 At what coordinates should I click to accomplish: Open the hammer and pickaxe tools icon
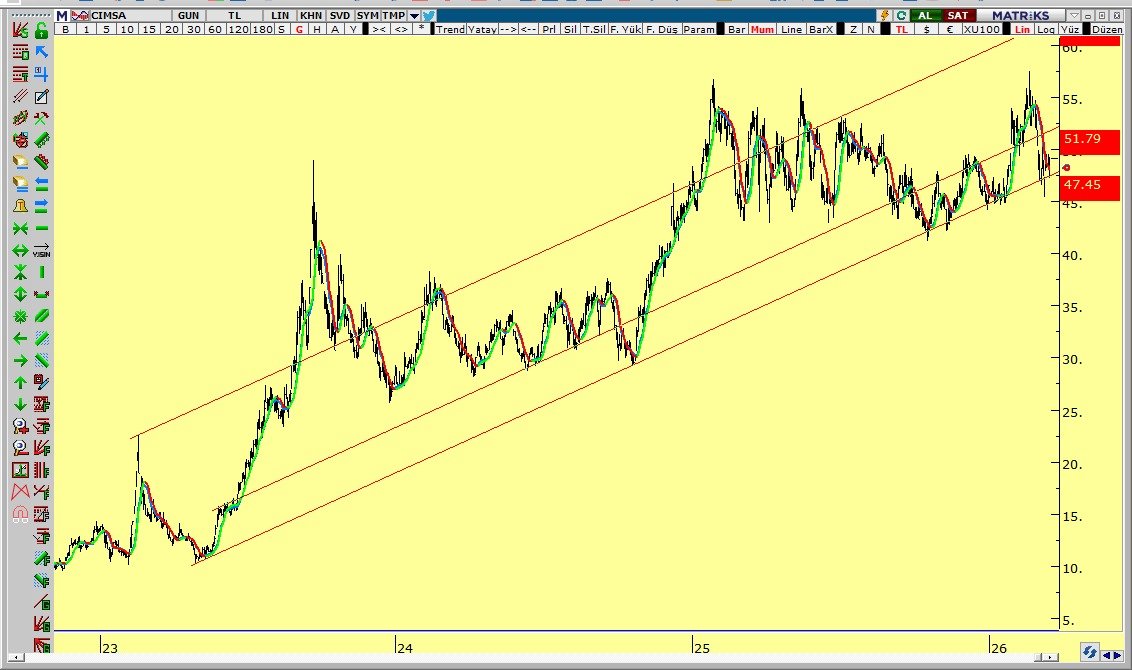tap(41, 118)
